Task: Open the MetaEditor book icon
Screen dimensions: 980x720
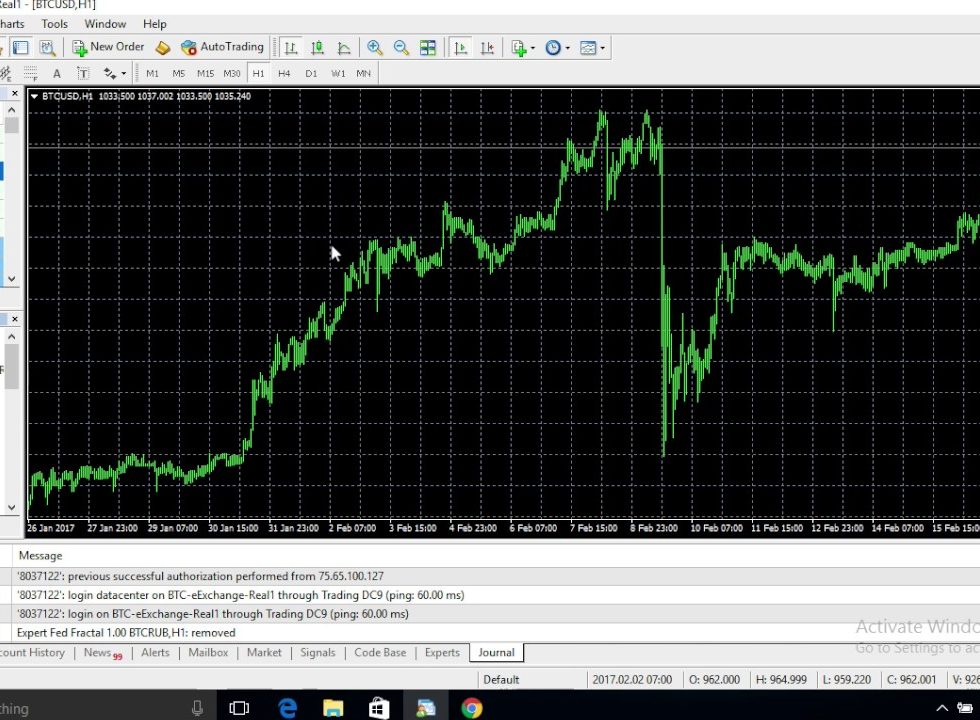Action: [163, 48]
